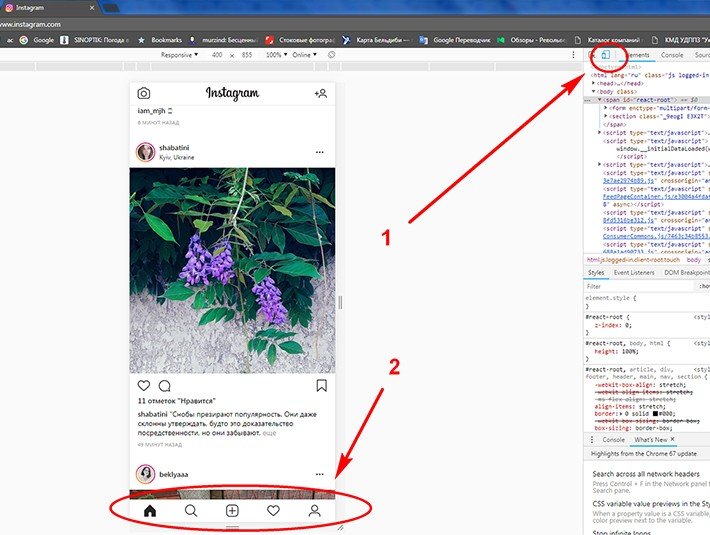Open the SINOPTIK weather bookmark
Image resolution: width=710 pixels, height=535 pixels.
pos(94,40)
